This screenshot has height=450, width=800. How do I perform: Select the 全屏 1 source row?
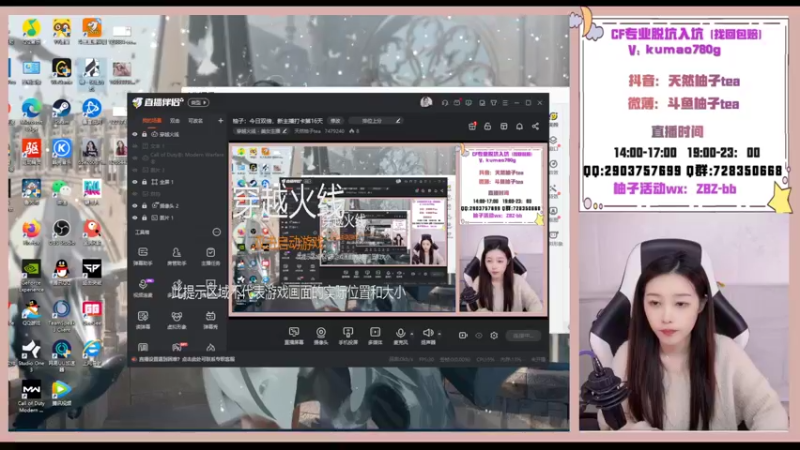(x=178, y=182)
